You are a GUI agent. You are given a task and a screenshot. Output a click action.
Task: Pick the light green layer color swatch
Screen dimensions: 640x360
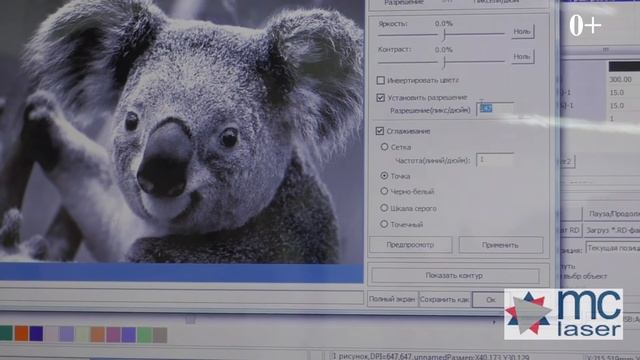144,335
